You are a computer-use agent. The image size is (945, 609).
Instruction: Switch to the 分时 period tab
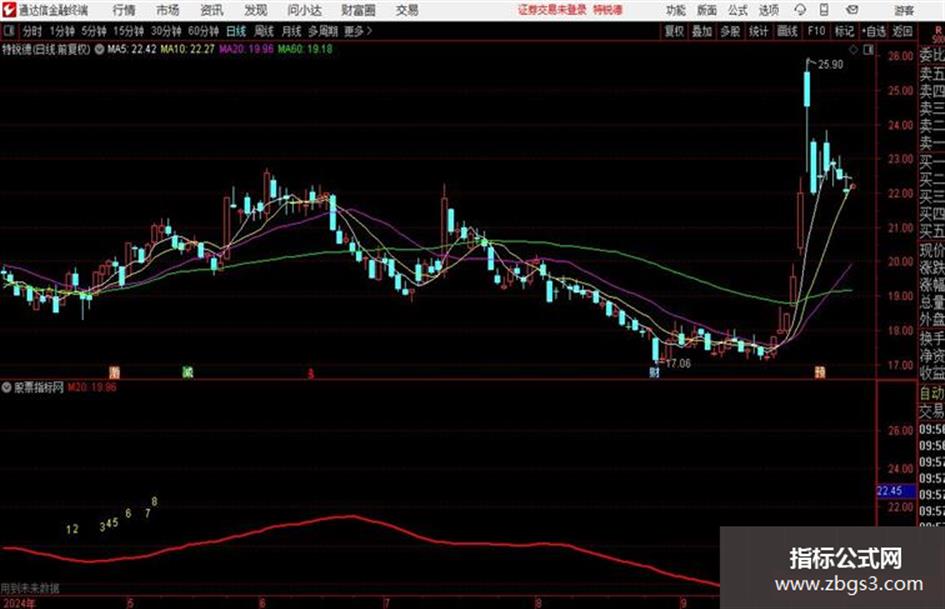pyautogui.click(x=33, y=31)
